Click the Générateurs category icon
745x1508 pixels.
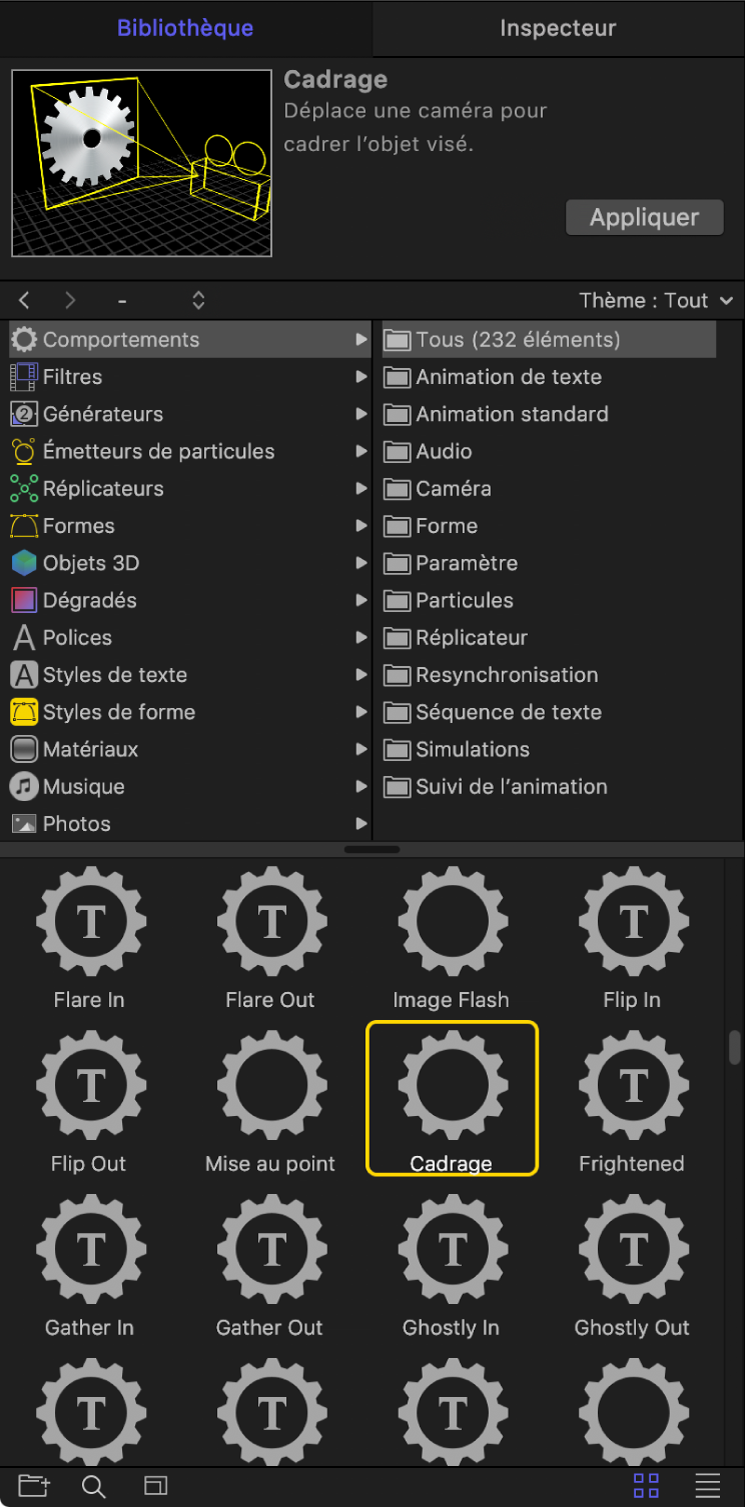point(24,414)
